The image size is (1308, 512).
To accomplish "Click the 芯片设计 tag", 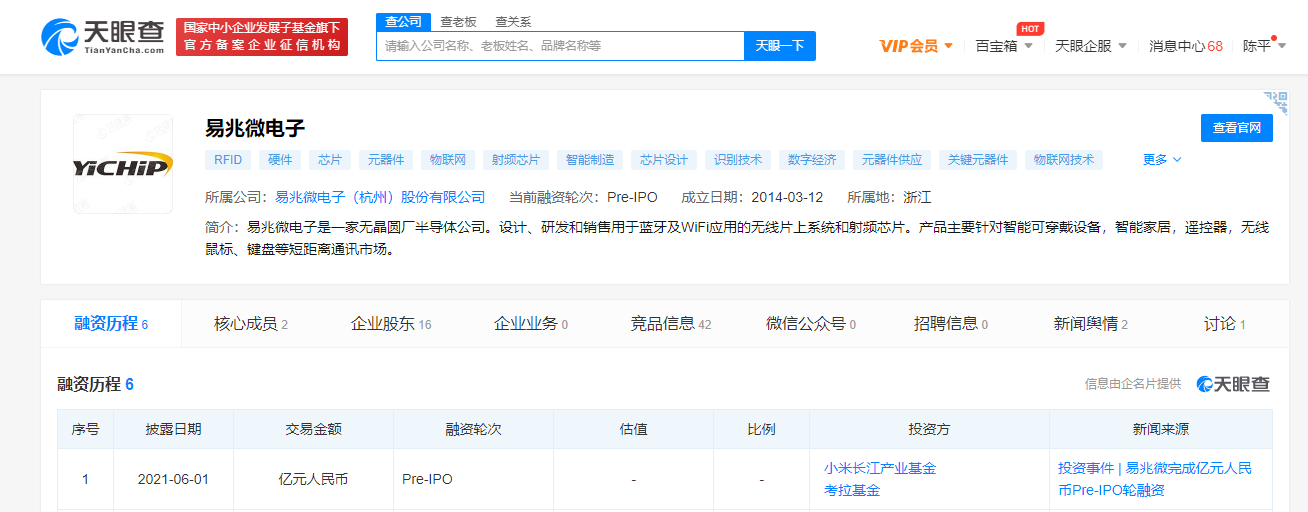I will [664, 160].
